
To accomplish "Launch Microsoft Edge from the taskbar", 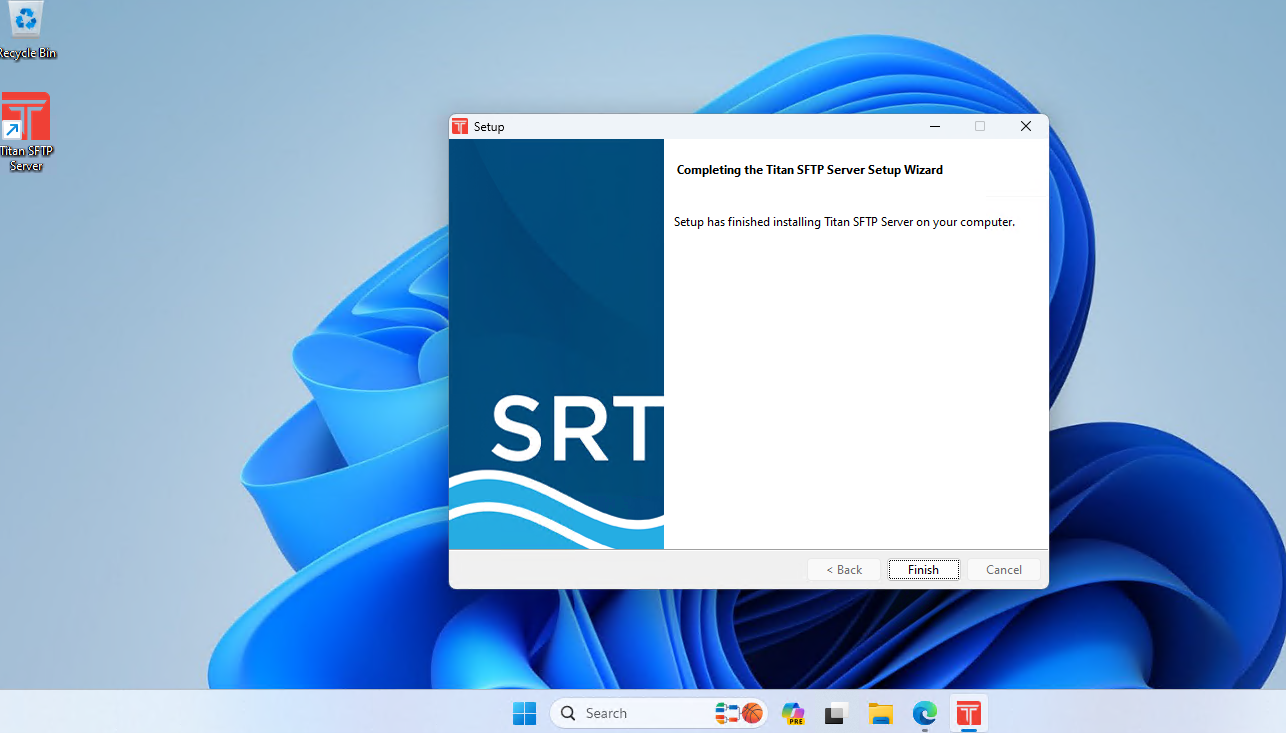I will [x=924, y=713].
